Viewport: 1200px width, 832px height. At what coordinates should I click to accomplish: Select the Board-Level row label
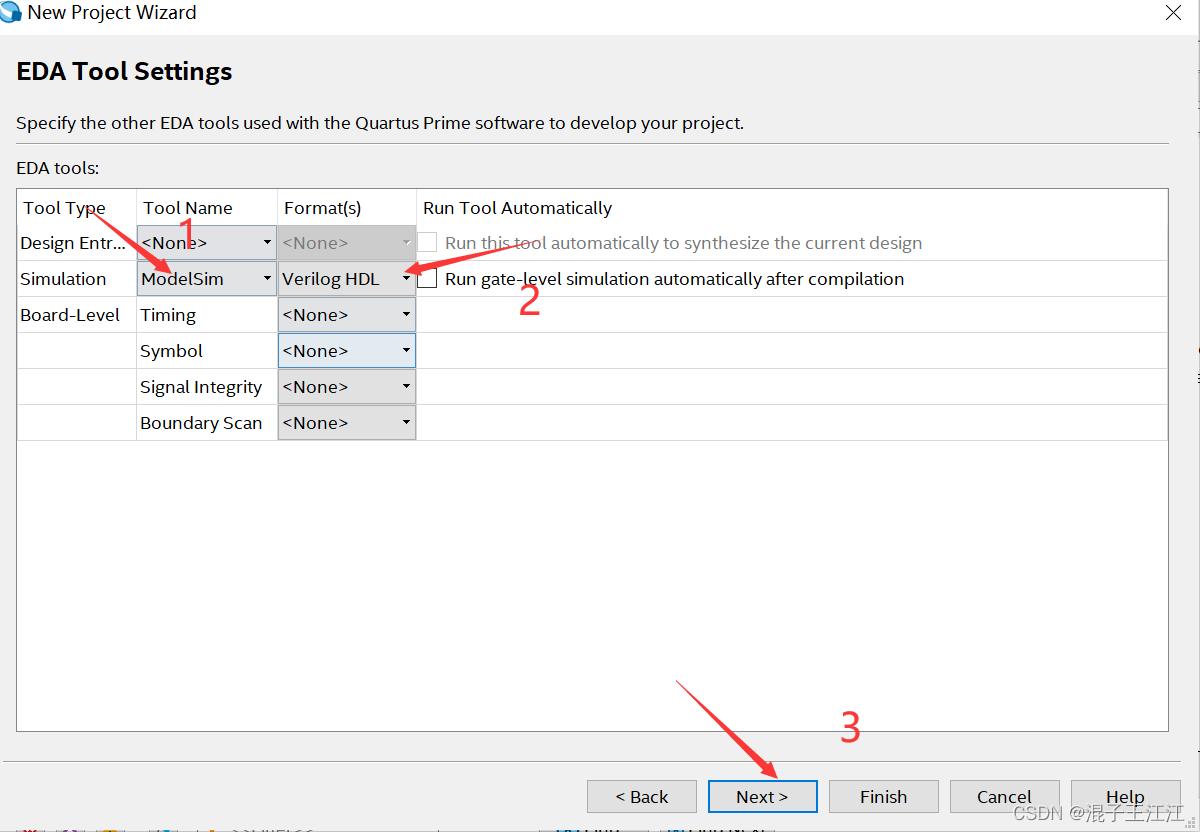click(70, 315)
